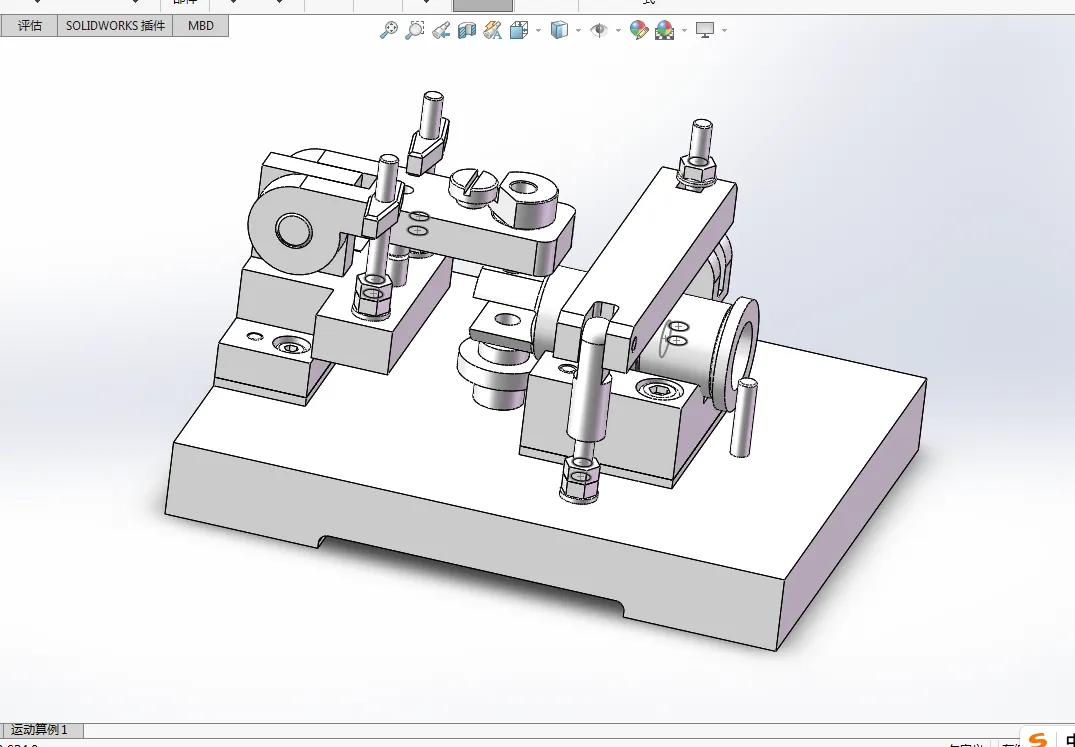This screenshot has height=747, width=1075.
Task: Toggle the Section View tool
Action: pos(467,30)
